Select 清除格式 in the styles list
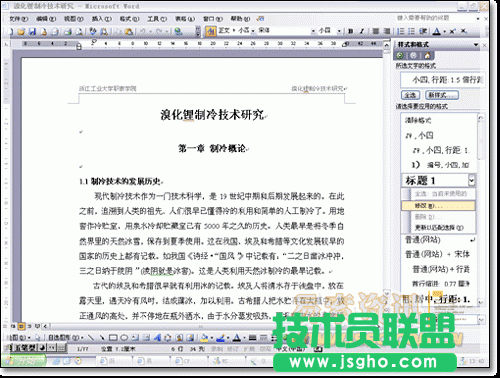 click(x=418, y=120)
